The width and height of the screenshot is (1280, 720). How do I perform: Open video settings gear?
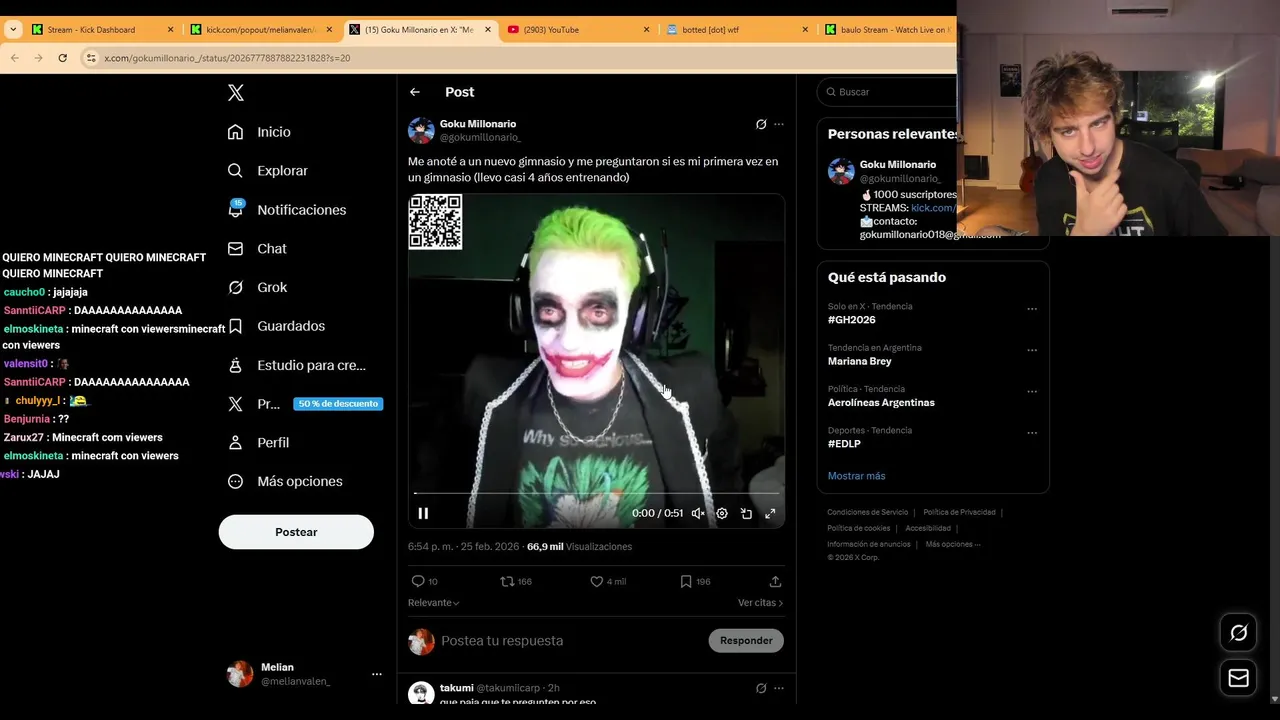(722, 513)
